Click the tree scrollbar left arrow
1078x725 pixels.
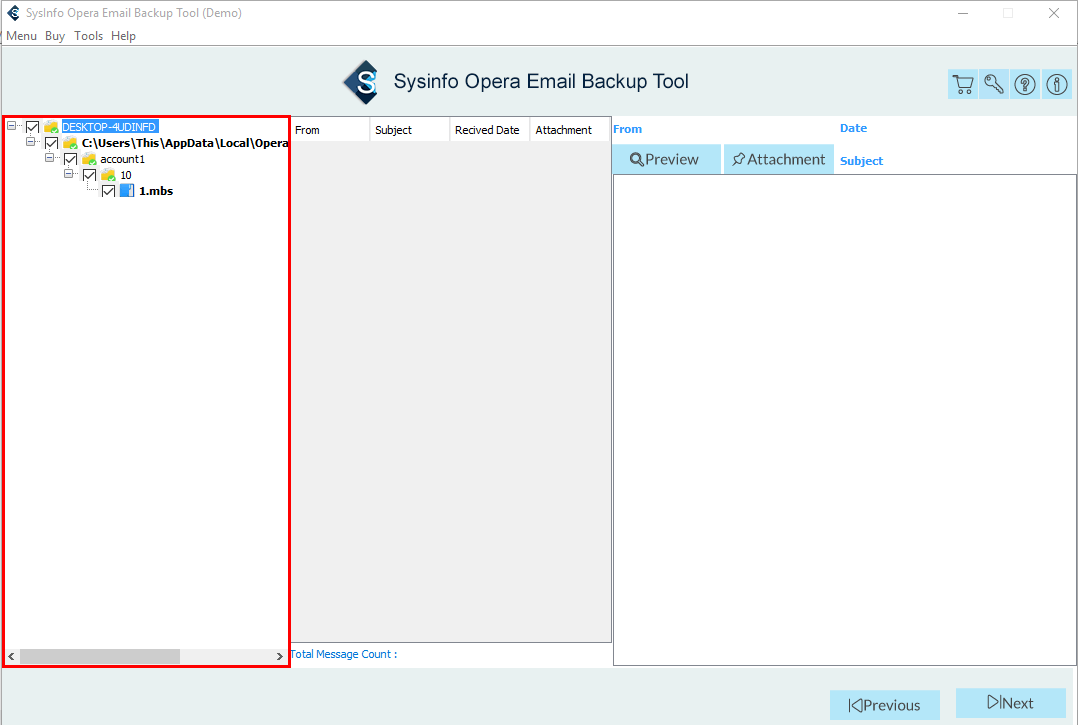click(11, 656)
